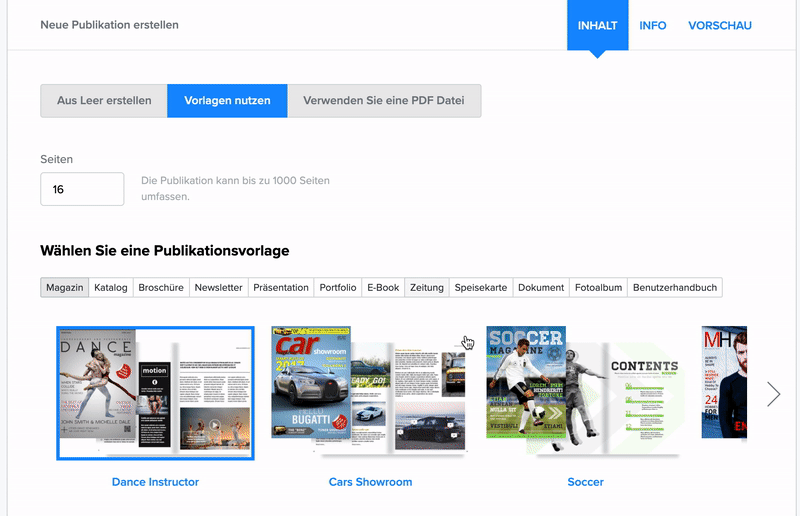The image size is (800, 516).
Task: Select the Speisekarte category
Action: click(x=481, y=288)
